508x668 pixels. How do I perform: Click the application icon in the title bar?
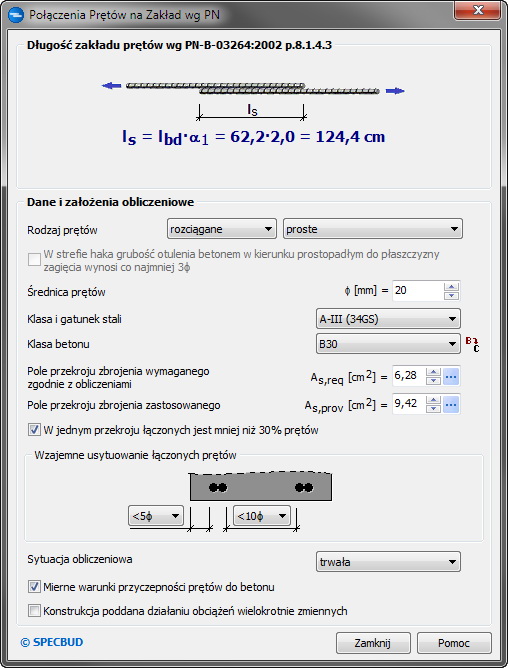pos(16,15)
